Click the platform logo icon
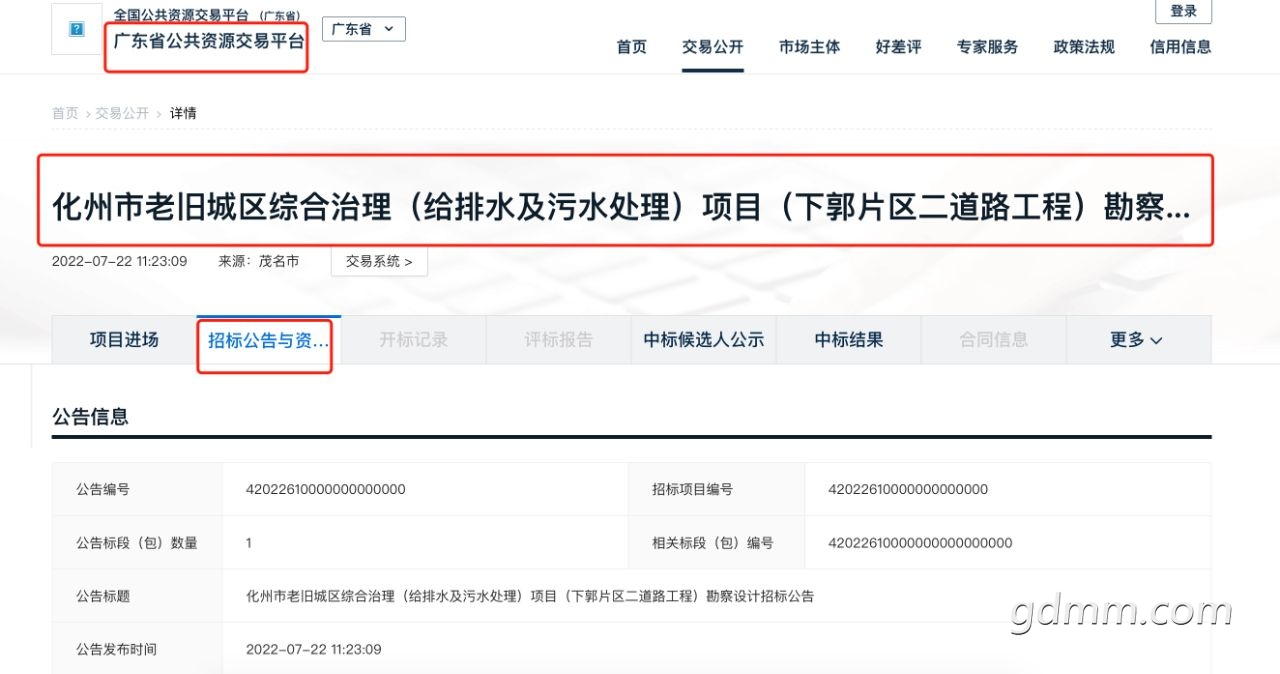 (x=77, y=30)
